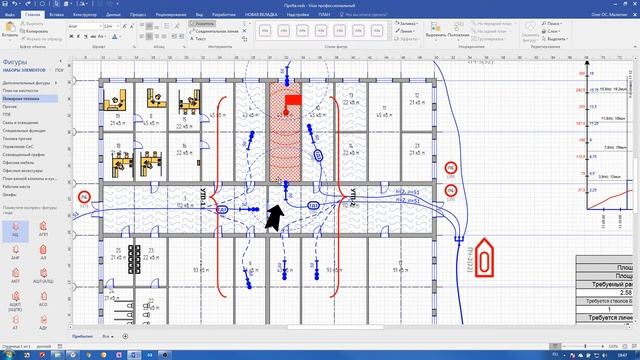Switch to the Данные ribbon tab
The width and height of the screenshot is (640, 360).
(113, 14)
